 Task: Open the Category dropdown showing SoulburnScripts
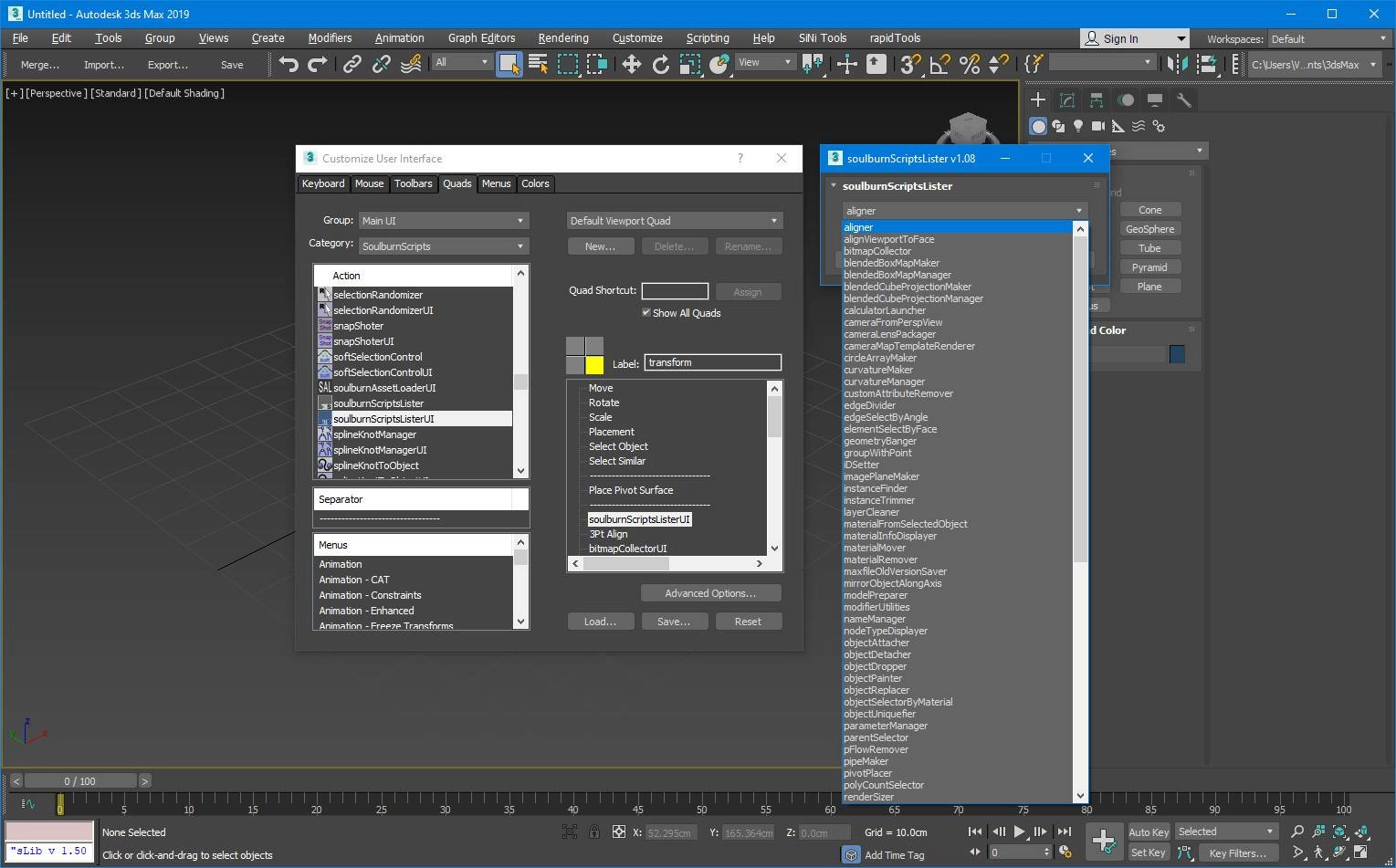443,246
